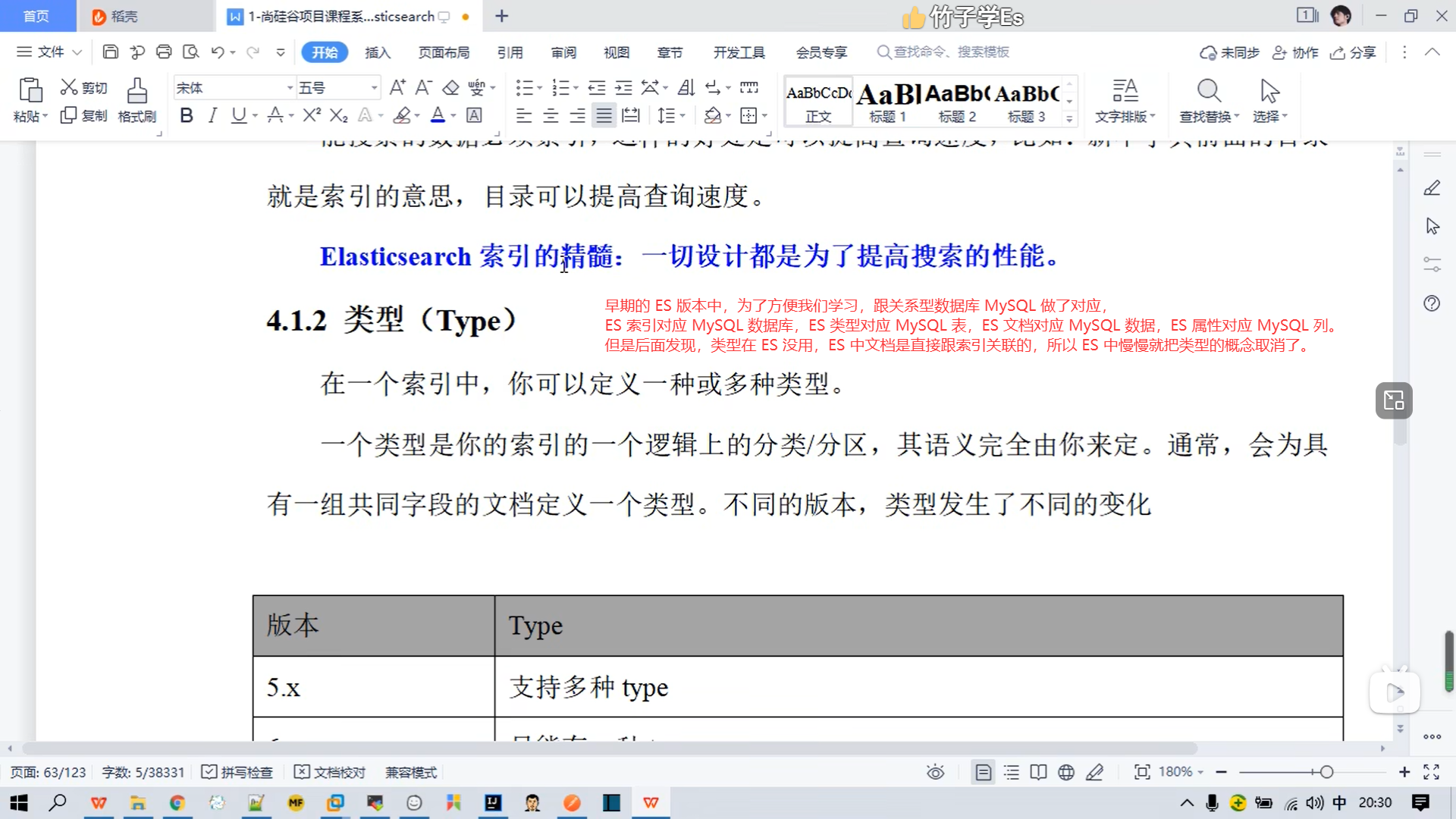Expand the styles gallery arrow
The width and height of the screenshot is (1456, 819).
tap(1069, 119)
